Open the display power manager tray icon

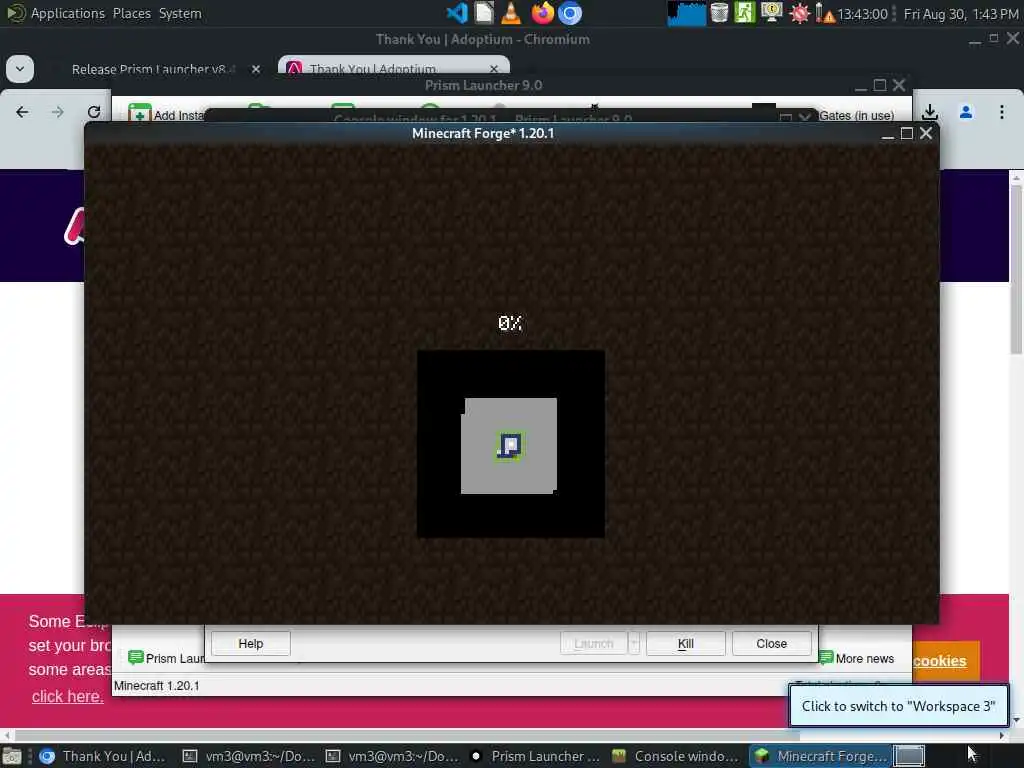pyautogui.click(x=771, y=13)
